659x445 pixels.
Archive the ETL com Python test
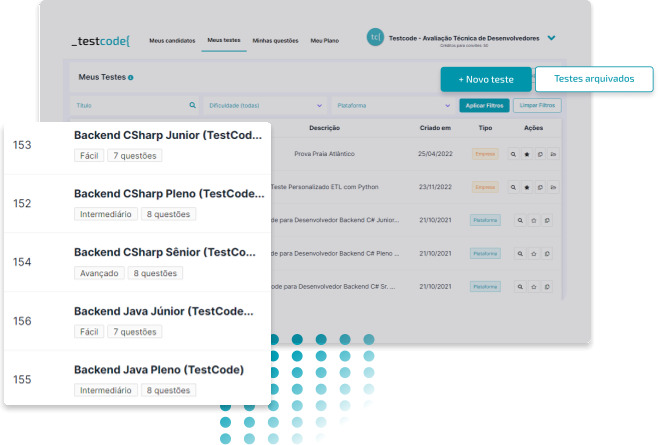tap(553, 187)
